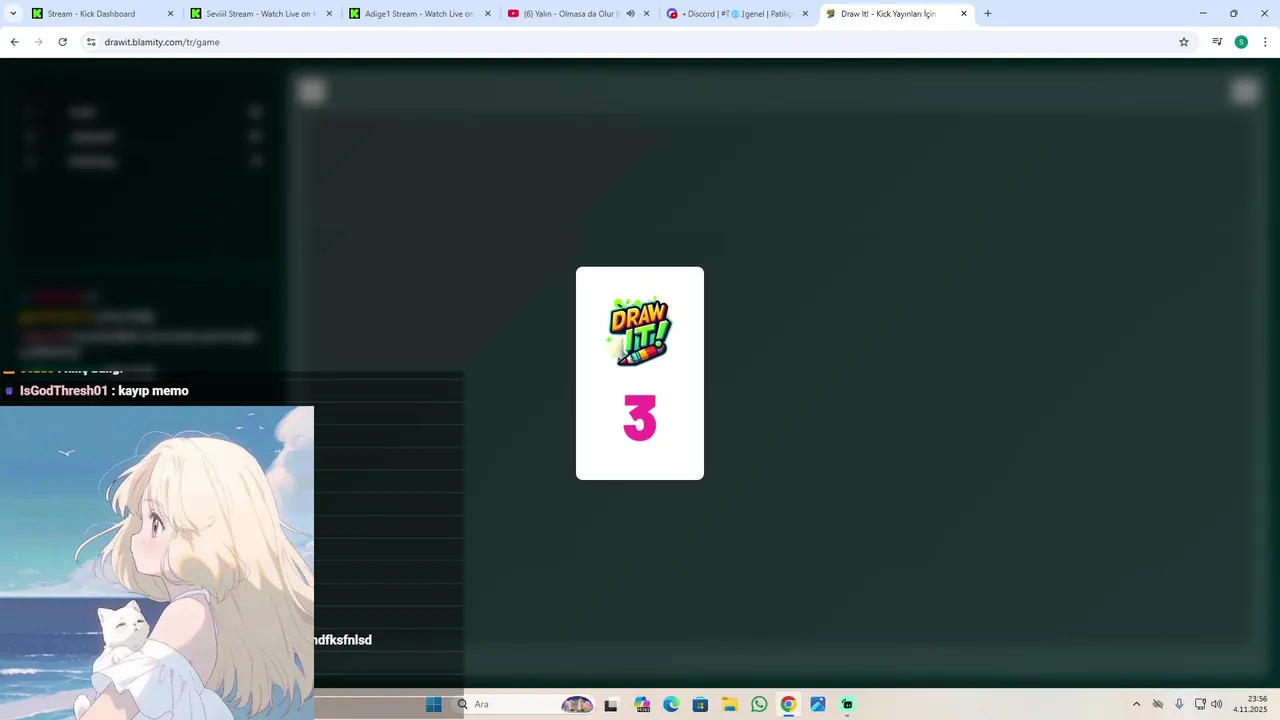Image resolution: width=1280 pixels, height=720 pixels.
Task: Open the clock showing 23:56
Action: [x=1250, y=704]
